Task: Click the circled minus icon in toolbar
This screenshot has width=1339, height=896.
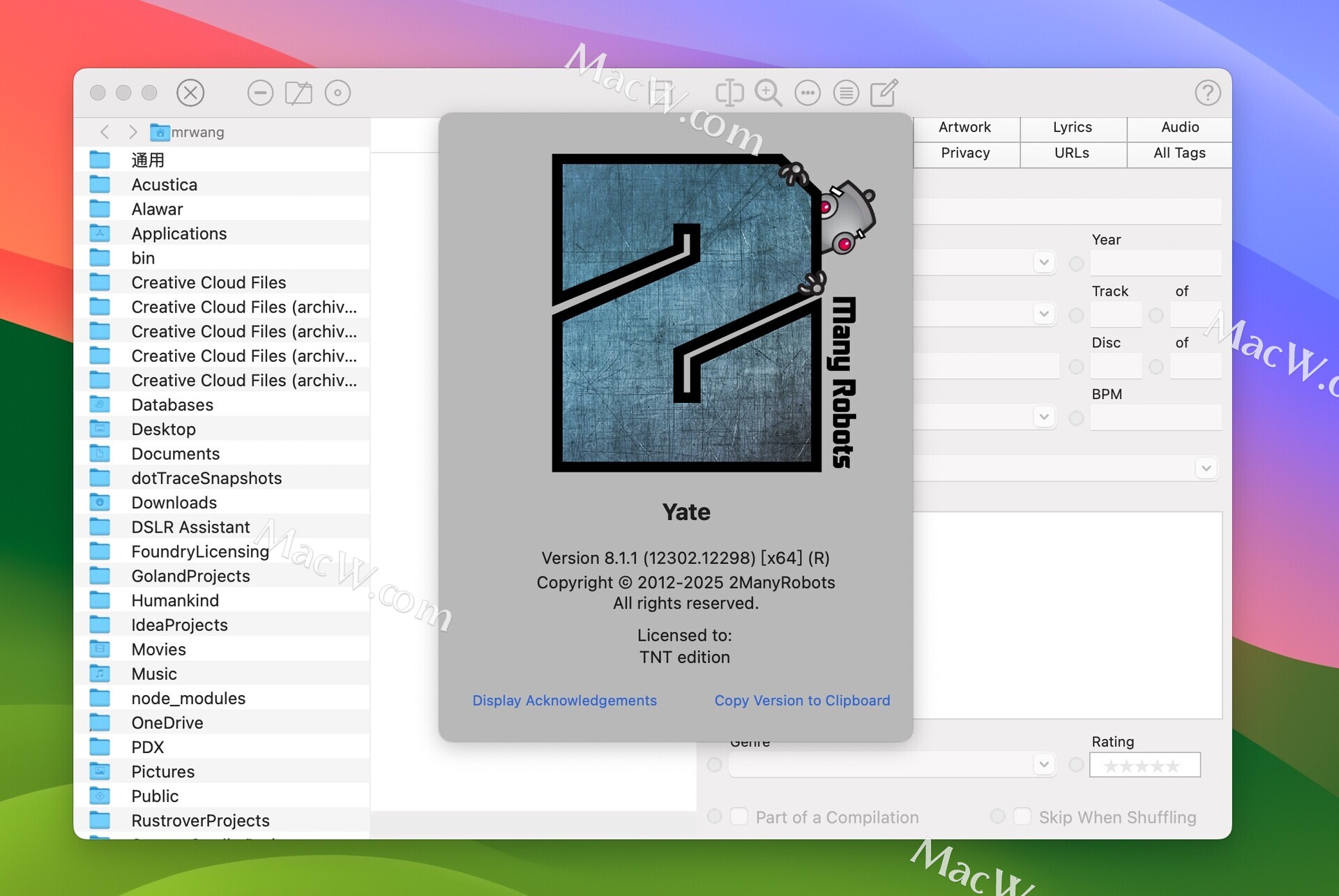Action: point(260,93)
